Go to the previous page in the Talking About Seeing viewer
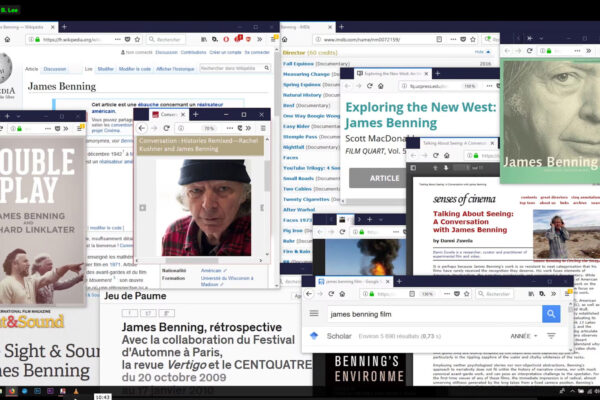600x400 pixels. (435, 168)
